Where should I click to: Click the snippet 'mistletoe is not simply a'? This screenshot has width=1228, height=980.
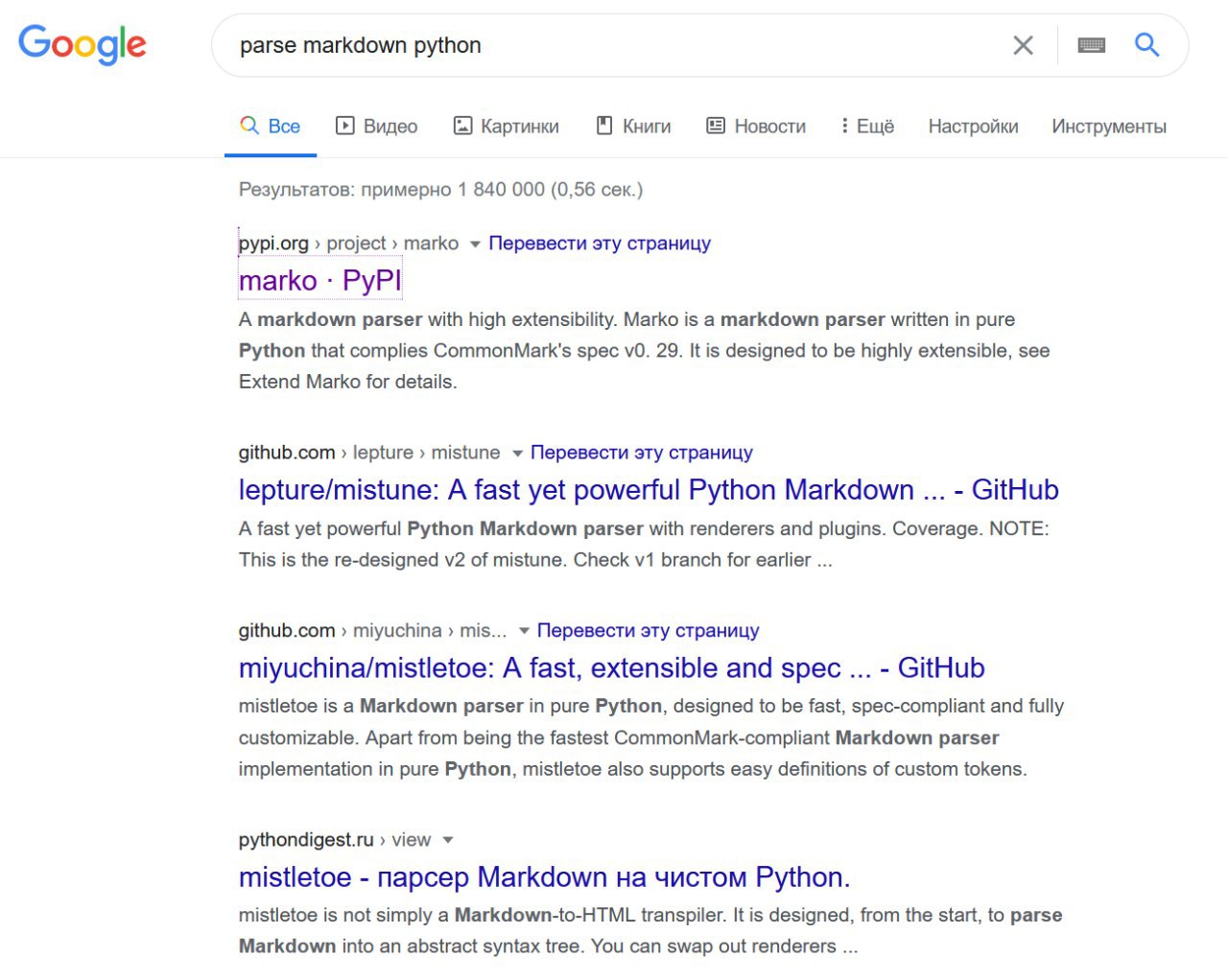click(x=343, y=915)
